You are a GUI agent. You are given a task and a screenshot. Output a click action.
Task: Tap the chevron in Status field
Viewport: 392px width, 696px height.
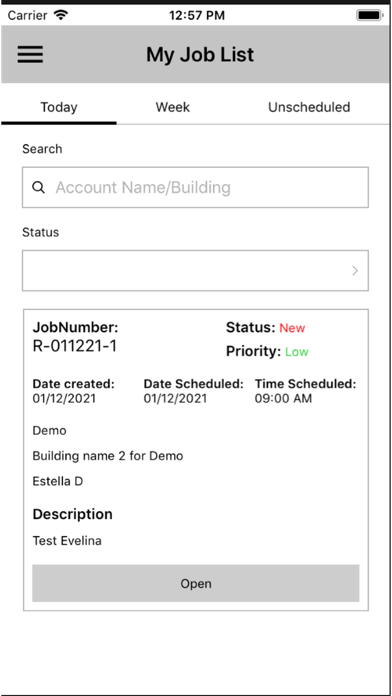click(355, 271)
